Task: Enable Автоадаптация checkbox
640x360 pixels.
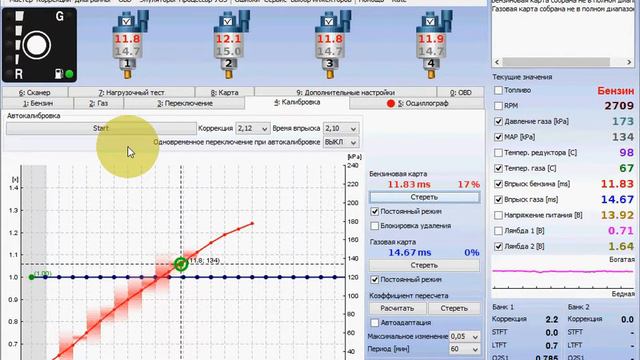Action: click(375, 322)
